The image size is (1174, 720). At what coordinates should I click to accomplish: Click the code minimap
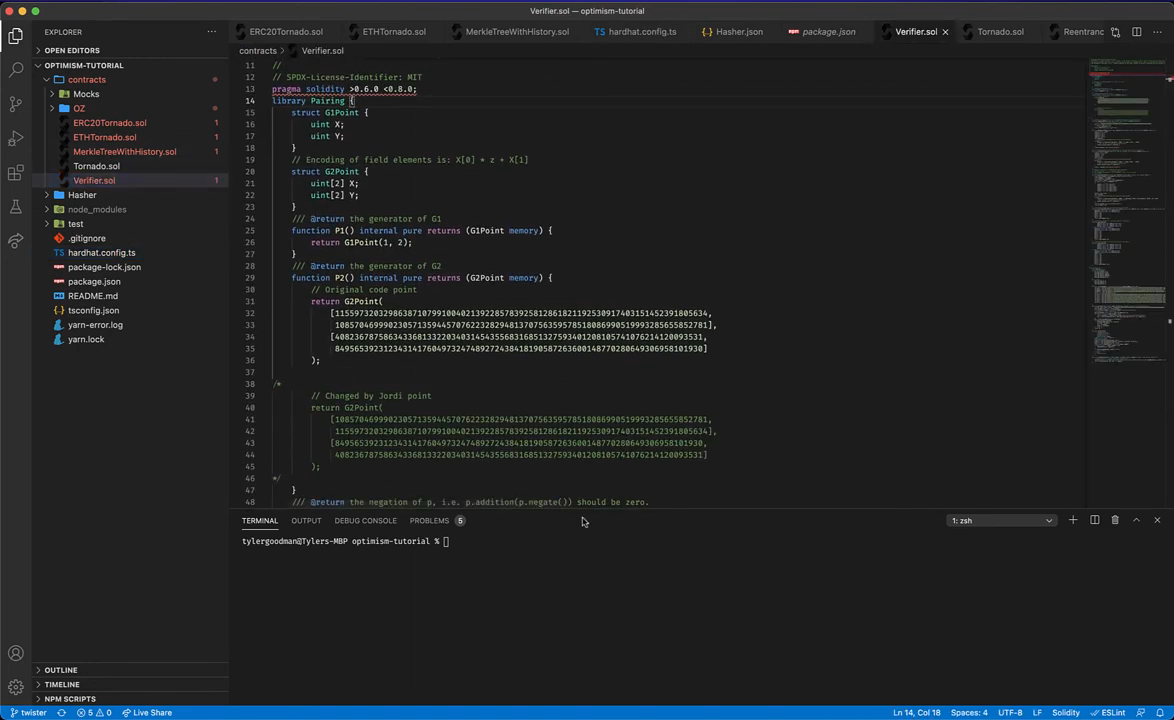coord(1126,210)
